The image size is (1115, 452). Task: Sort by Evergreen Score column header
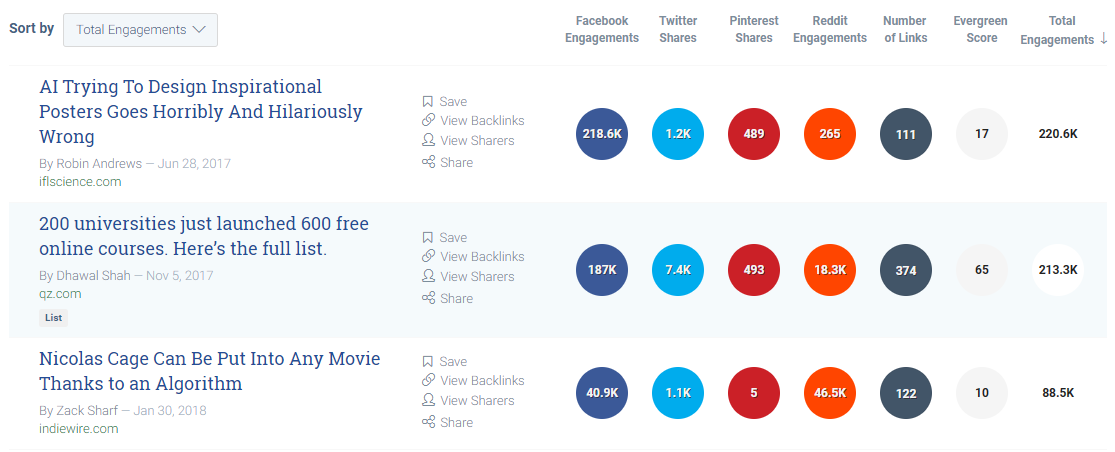pos(981,29)
